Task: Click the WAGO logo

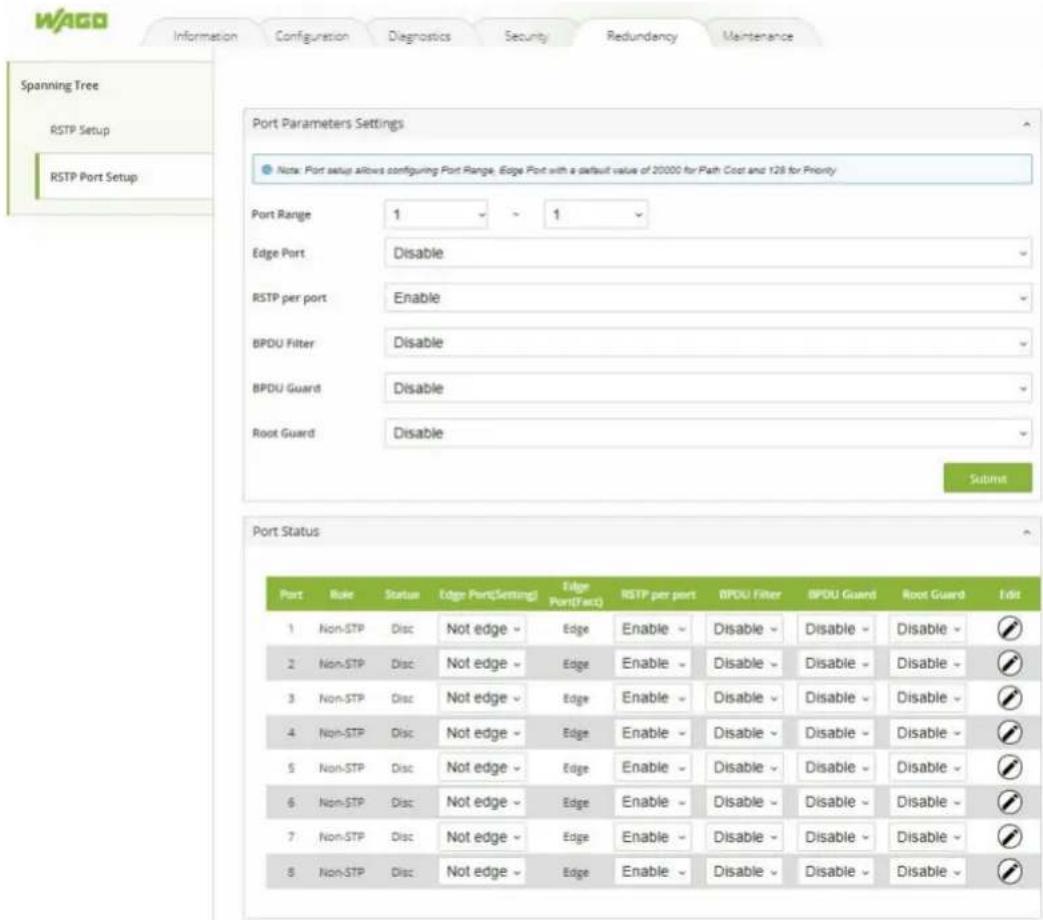Action: tap(71, 21)
